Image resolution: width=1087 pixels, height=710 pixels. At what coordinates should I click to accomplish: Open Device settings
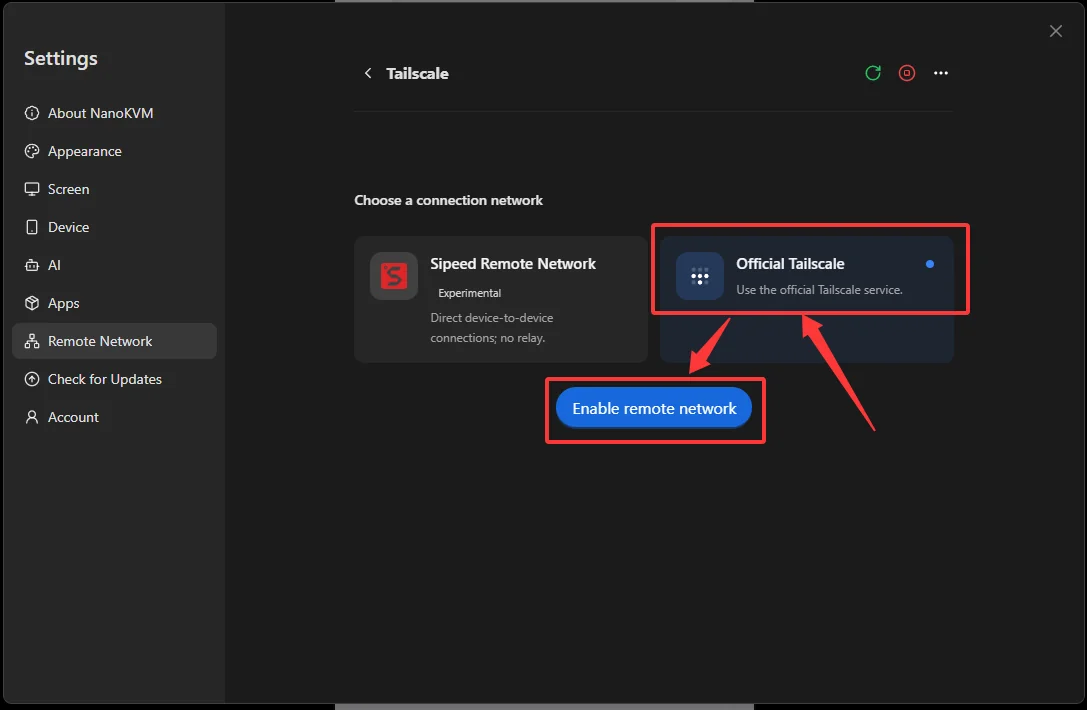[x=114, y=227]
